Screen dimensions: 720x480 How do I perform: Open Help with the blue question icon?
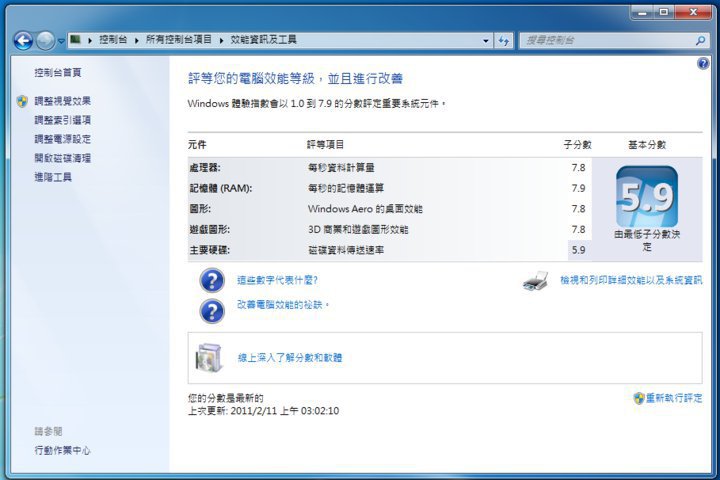point(703,63)
